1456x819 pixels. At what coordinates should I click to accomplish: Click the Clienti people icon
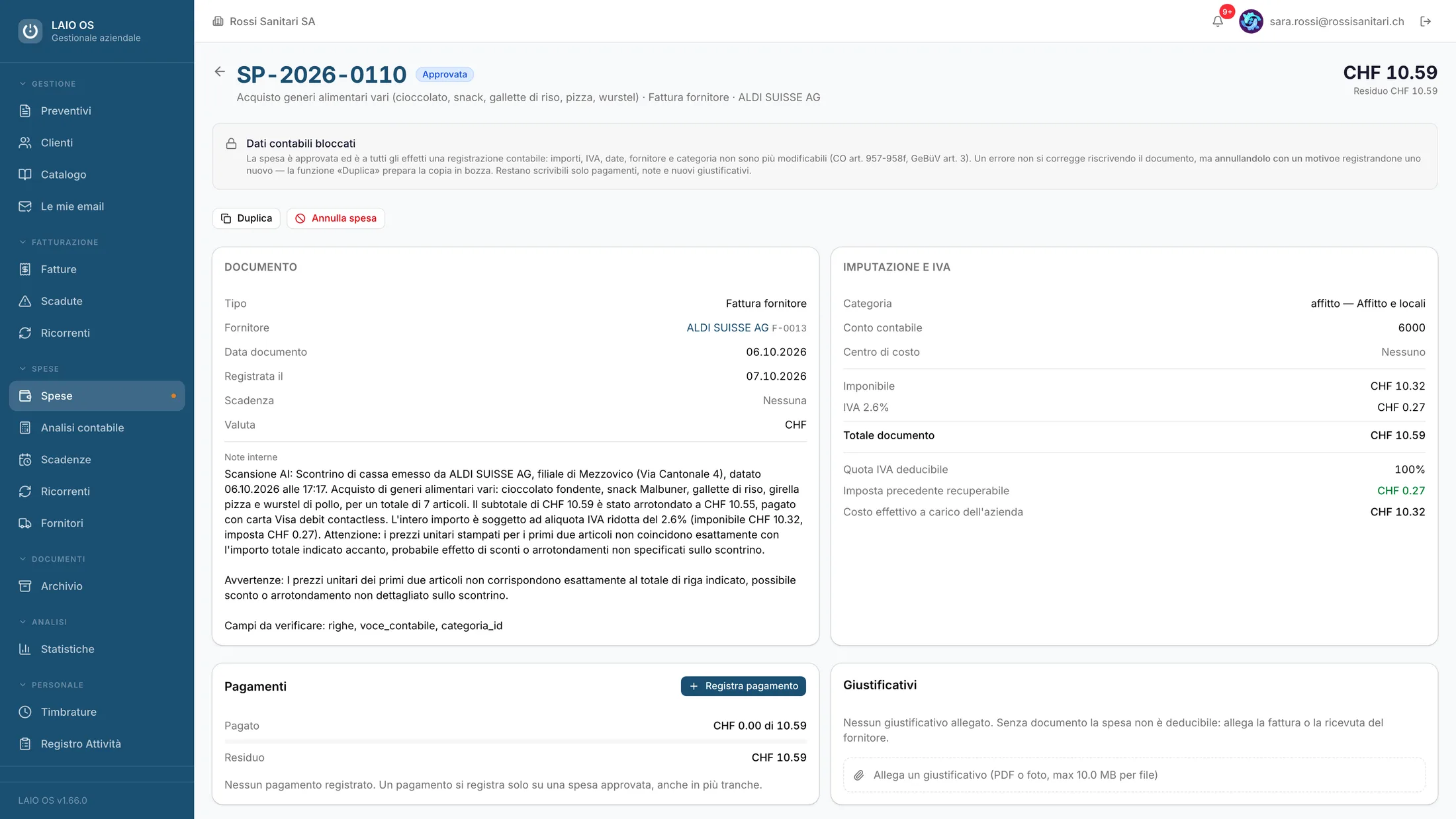[25, 142]
